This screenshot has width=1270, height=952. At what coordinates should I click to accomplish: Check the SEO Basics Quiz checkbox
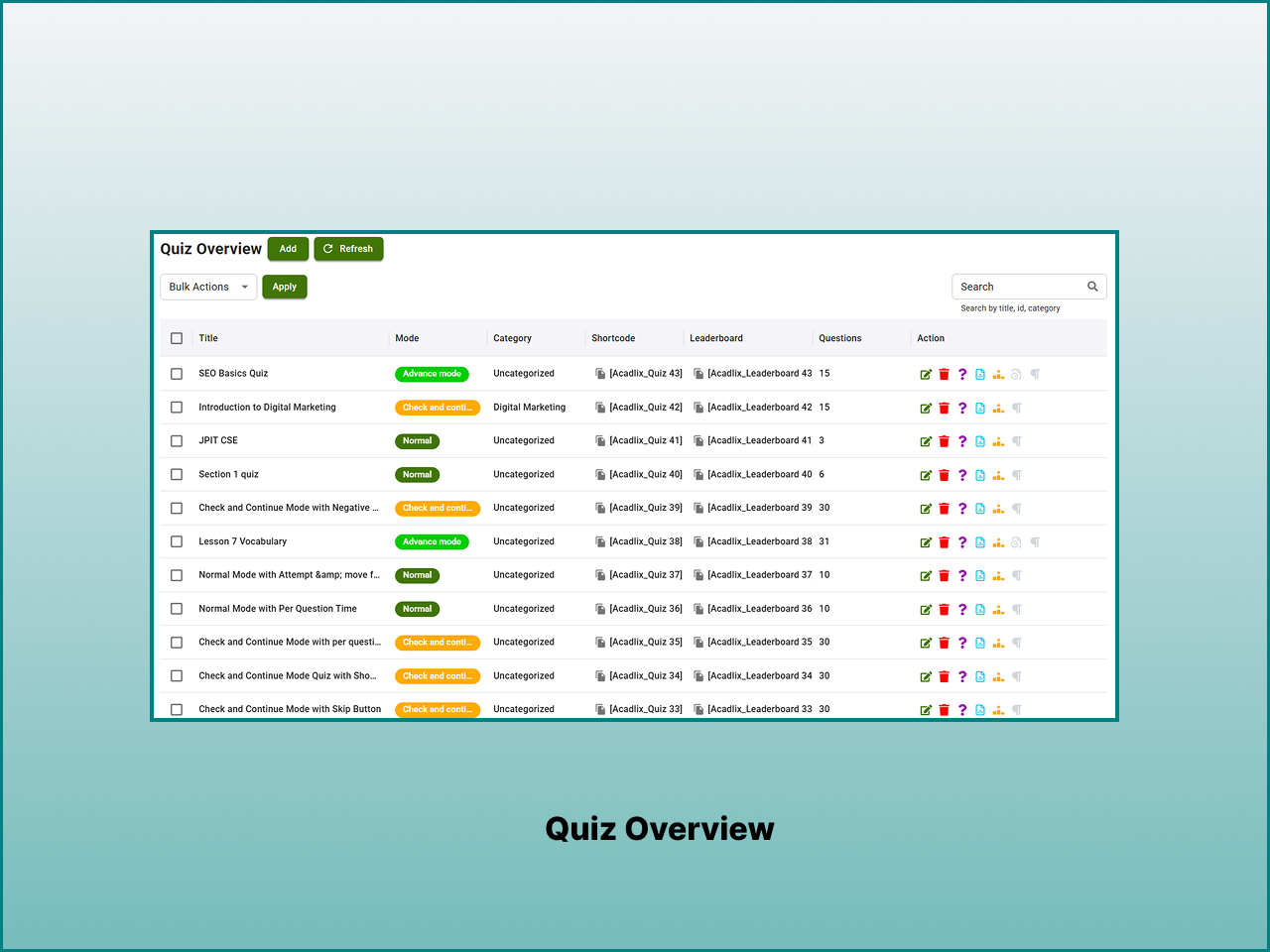click(177, 374)
